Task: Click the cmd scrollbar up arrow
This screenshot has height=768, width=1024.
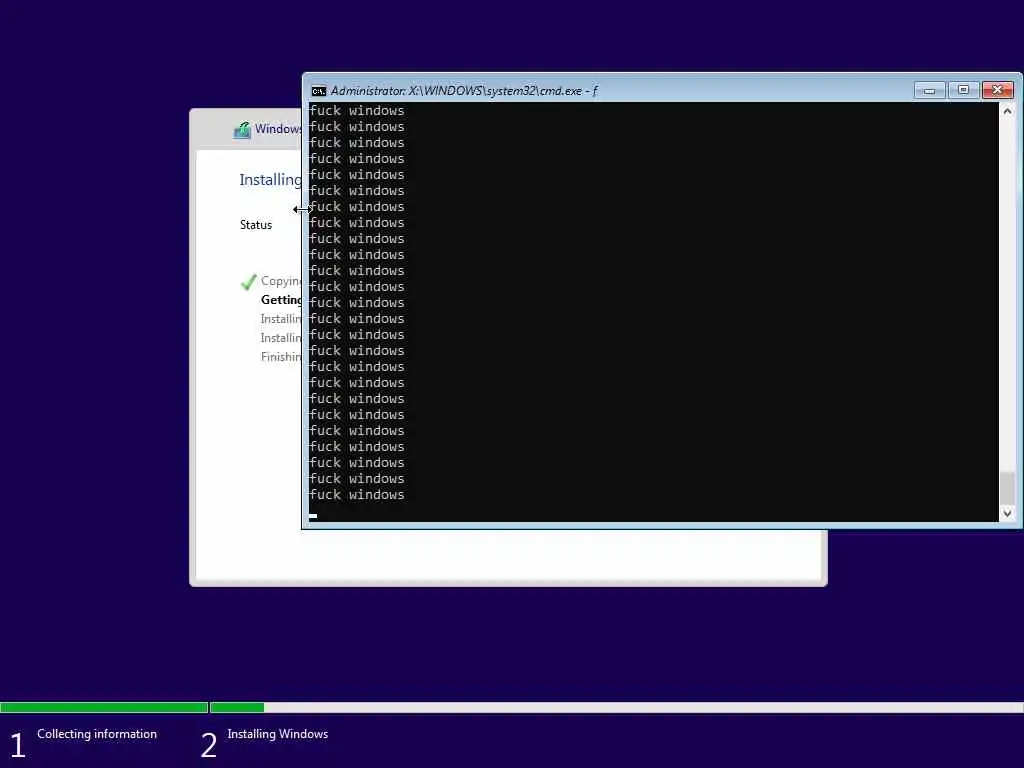Action: (x=1007, y=112)
